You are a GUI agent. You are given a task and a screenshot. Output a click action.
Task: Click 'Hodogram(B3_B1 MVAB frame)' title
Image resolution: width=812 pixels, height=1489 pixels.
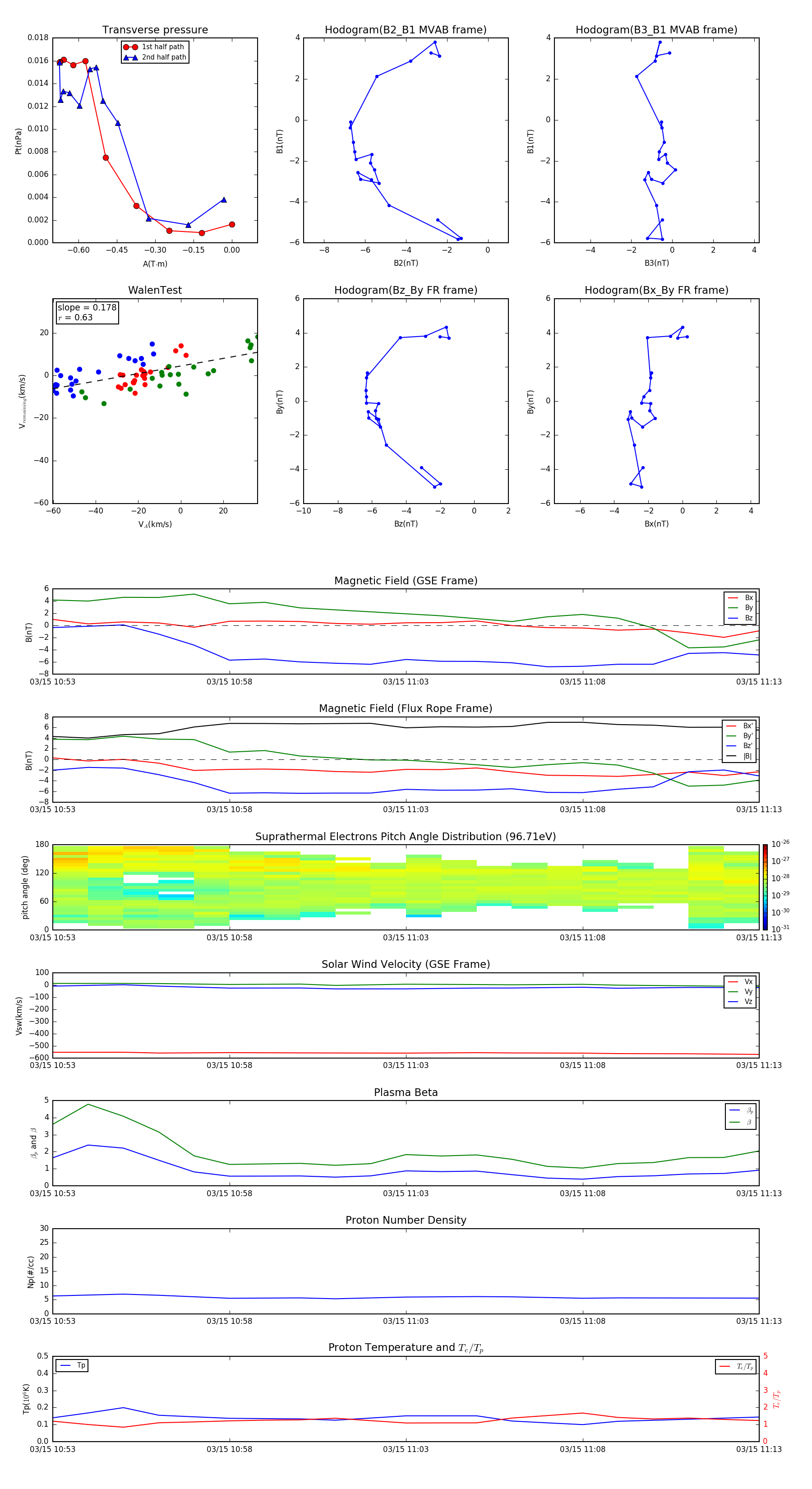656,29
